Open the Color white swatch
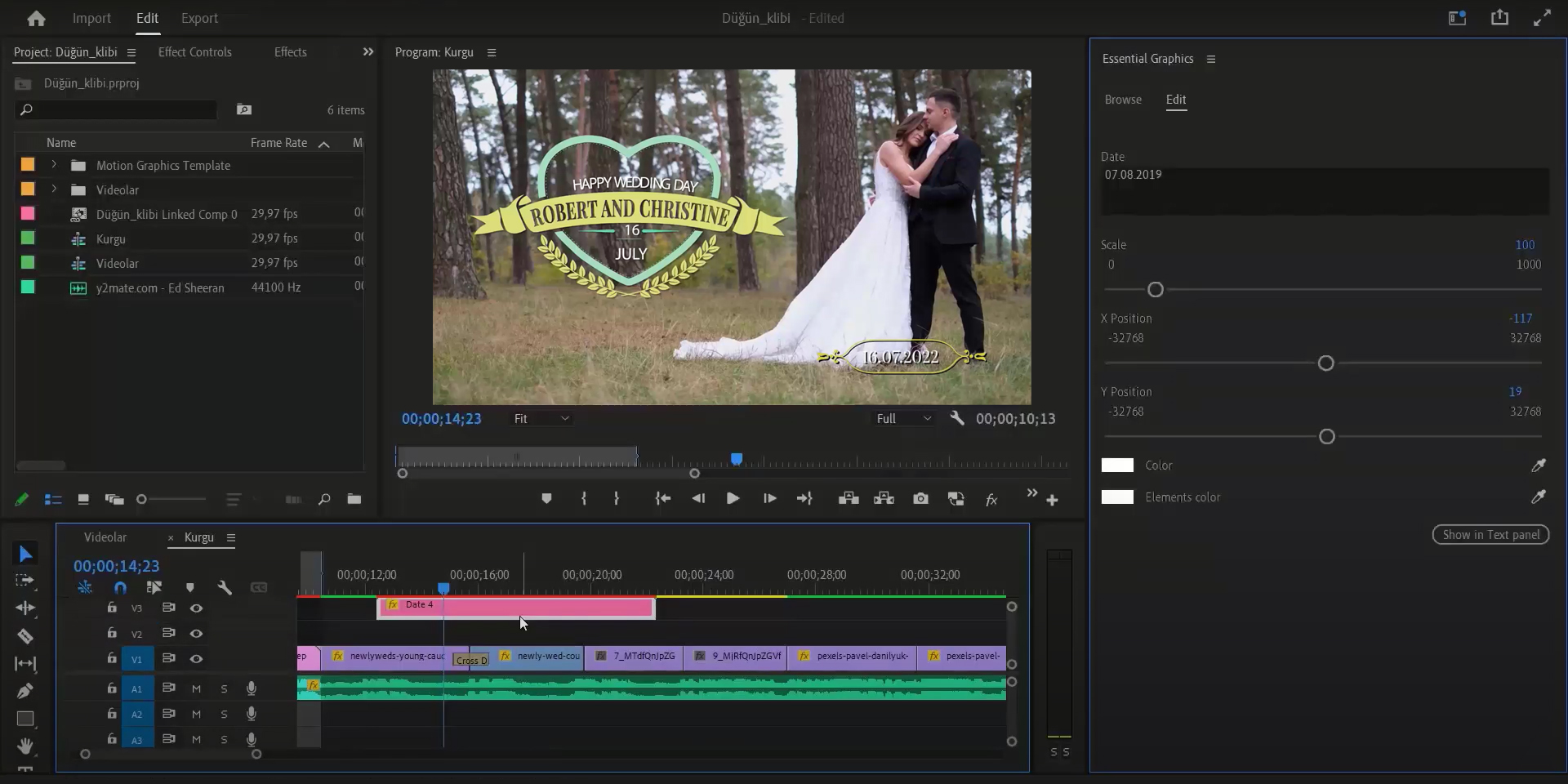The height and width of the screenshot is (784, 1568). (1117, 465)
